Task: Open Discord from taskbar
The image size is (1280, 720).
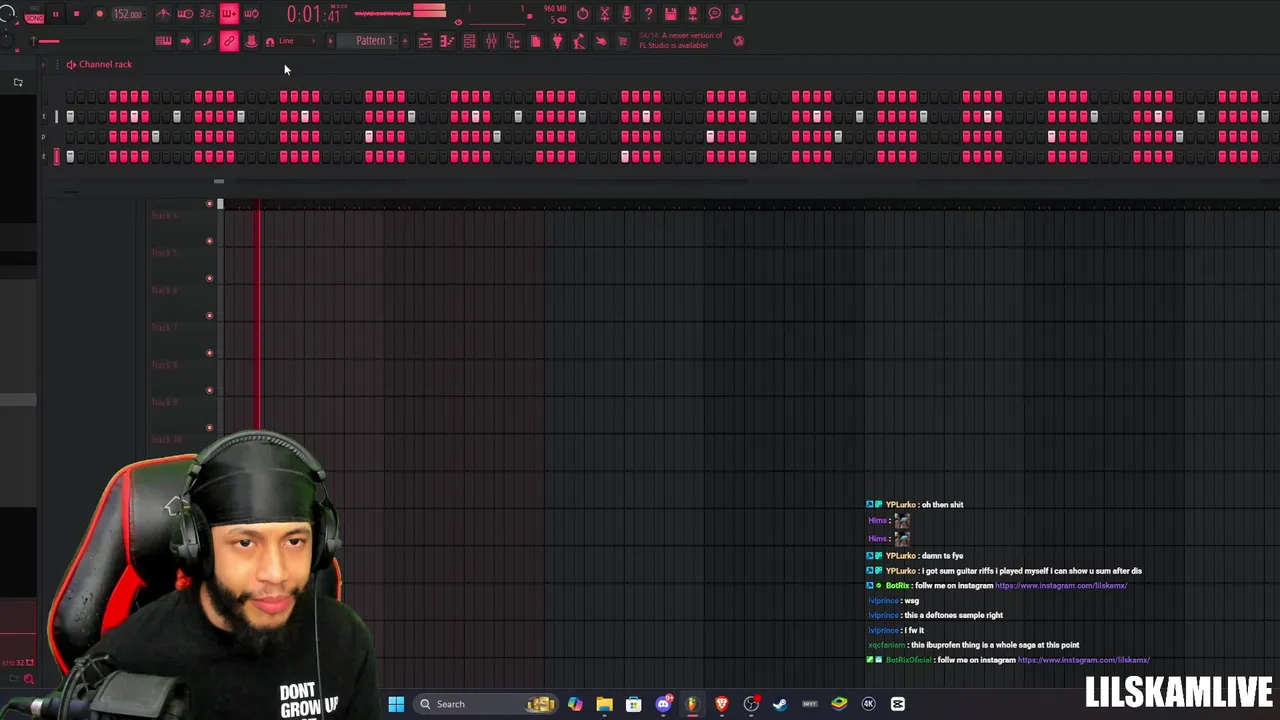Action: (663, 704)
